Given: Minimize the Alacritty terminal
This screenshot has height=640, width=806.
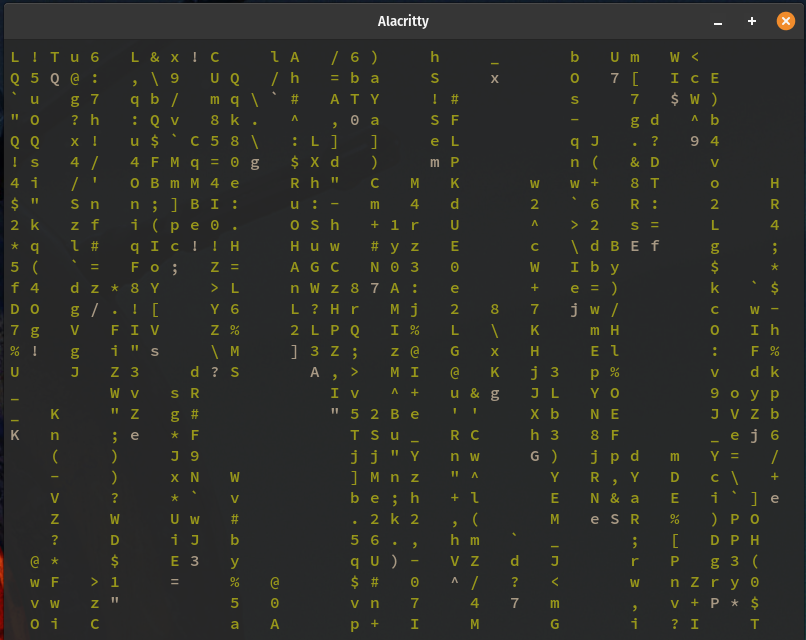Looking at the screenshot, I should pos(717,20).
